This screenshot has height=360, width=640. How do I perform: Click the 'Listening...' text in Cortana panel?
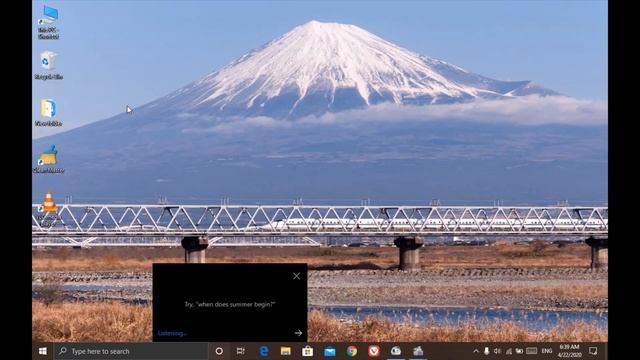[x=172, y=333]
